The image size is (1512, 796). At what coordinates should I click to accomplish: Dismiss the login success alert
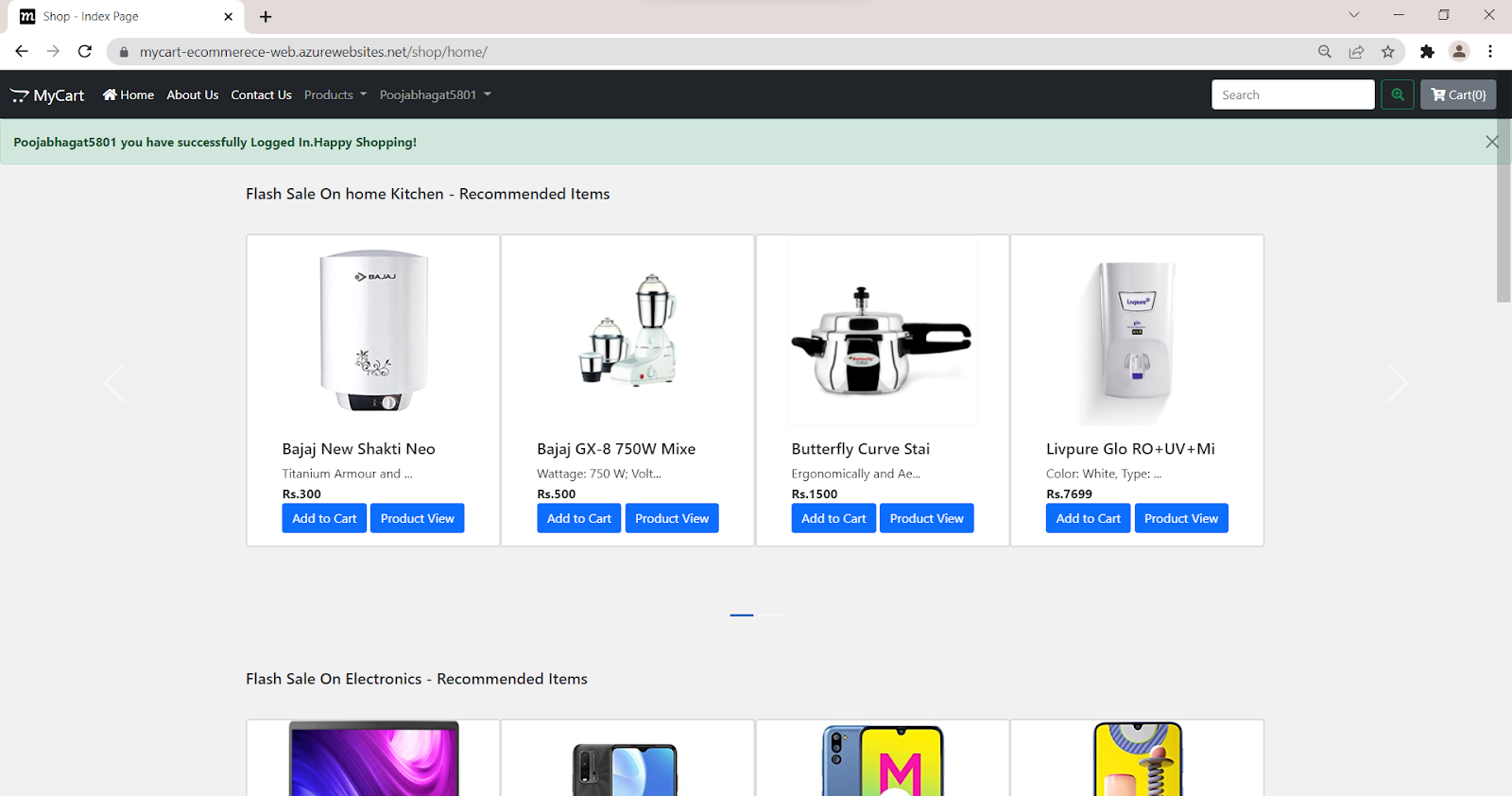pyautogui.click(x=1492, y=142)
